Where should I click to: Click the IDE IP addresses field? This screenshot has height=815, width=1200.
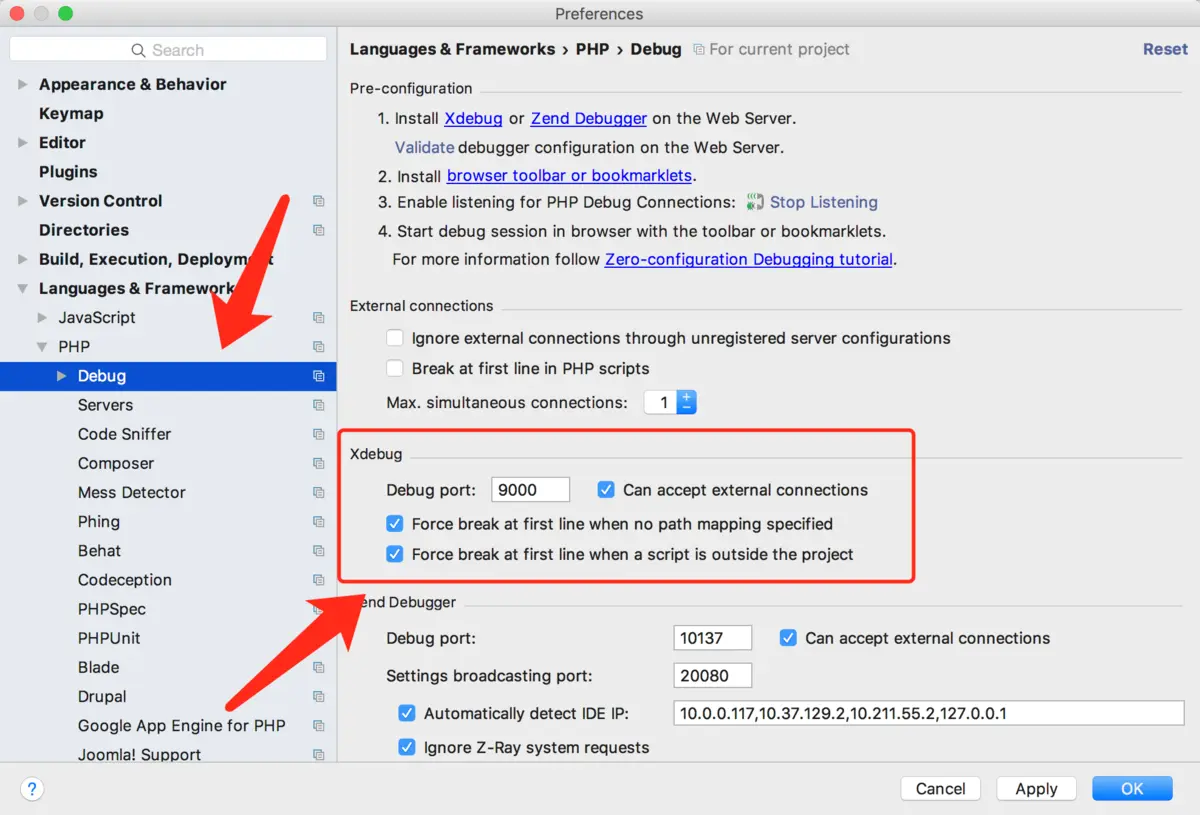929,713
